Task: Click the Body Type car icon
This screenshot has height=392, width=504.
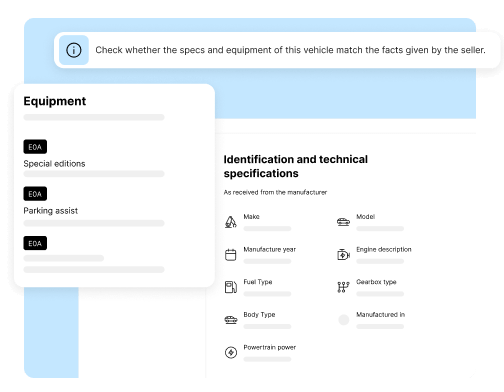Action: [231, 320]
